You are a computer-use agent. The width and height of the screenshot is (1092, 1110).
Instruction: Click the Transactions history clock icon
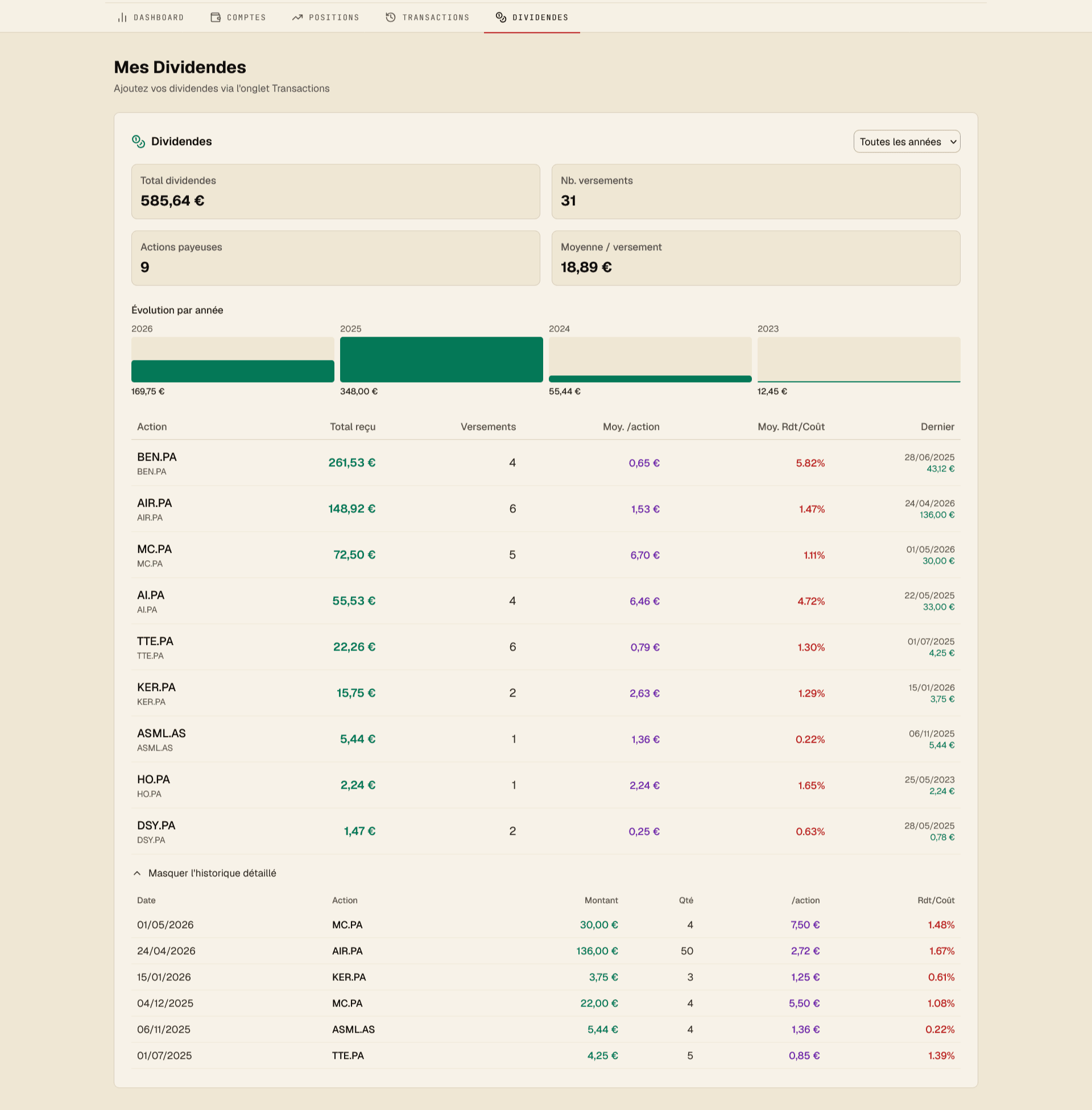[x=391, y=18]
